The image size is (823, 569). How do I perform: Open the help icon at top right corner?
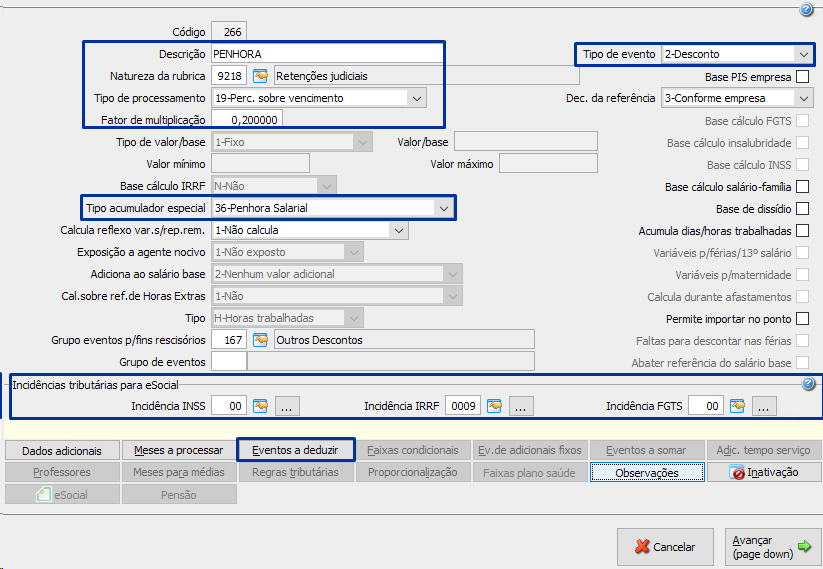click(806, 9)
